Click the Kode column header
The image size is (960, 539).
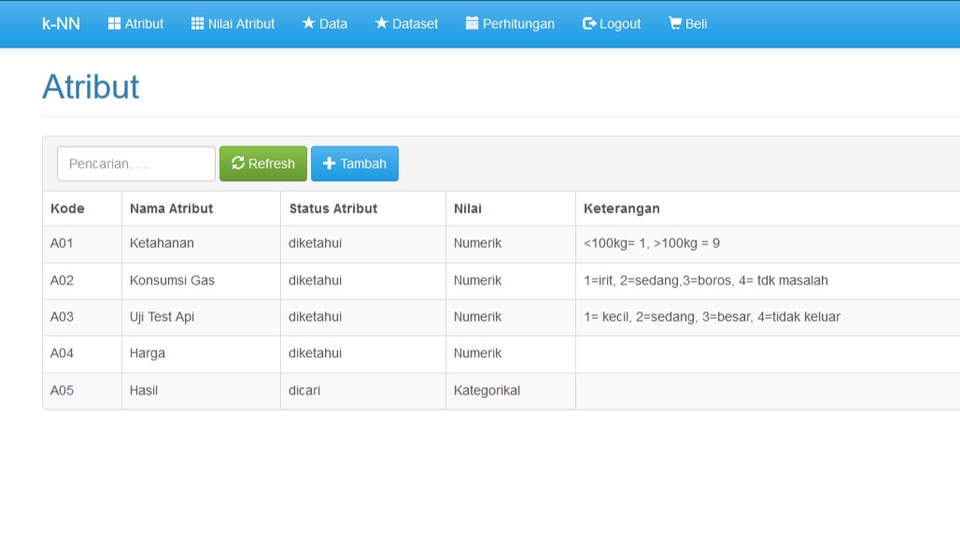tap(67, 208)
